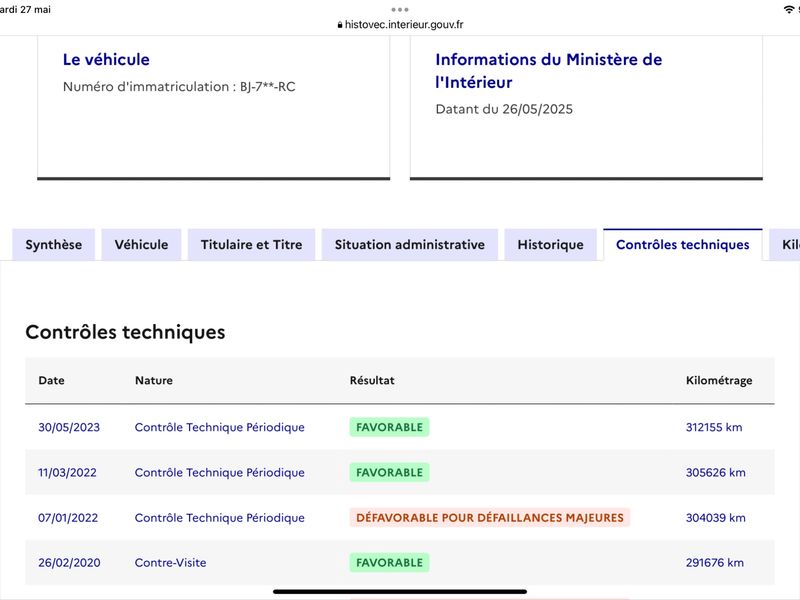Image resolution: width=800 pixels, height=600 pixels.
Task: Select the FAVORABLE badge for 30/05/2023
Action: point(389,428)
